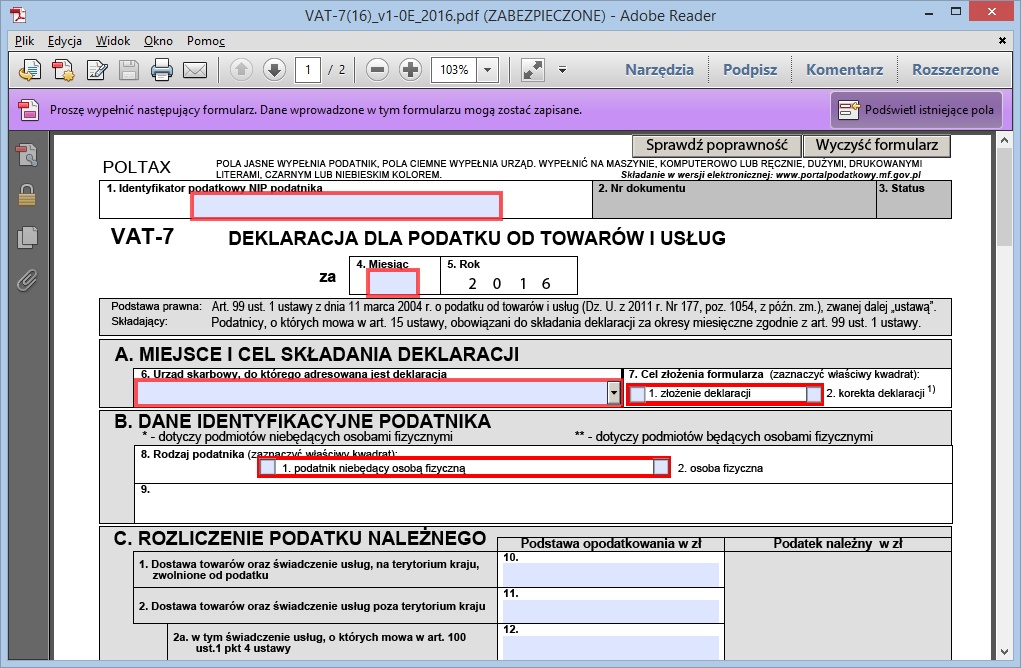This screenshot has height=668, width=1021.
Task: Click field 11 Podstawa opodatkowania
Action: [611, 611]
